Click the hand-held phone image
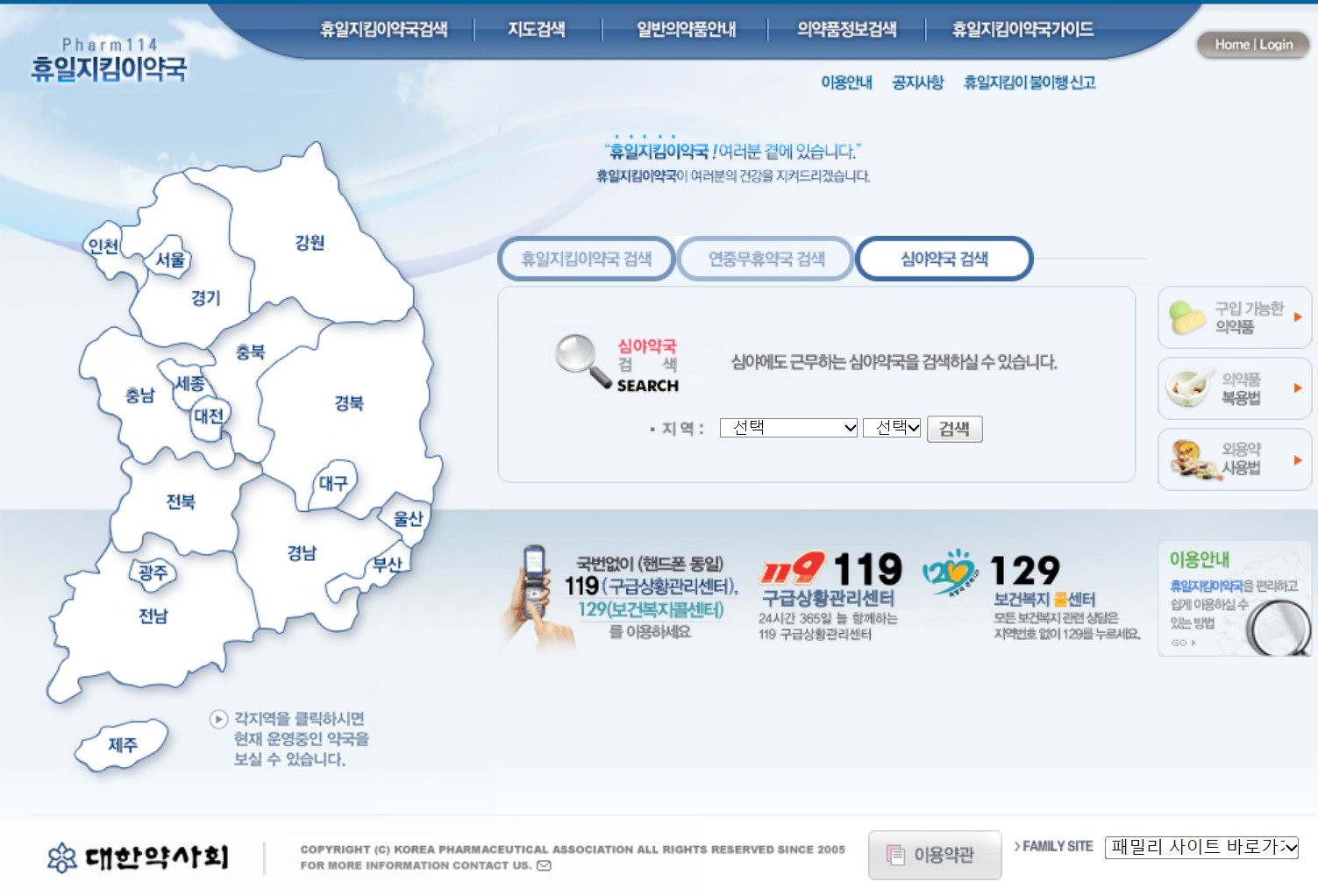1318x896 pixels. (x=538, y=599)
